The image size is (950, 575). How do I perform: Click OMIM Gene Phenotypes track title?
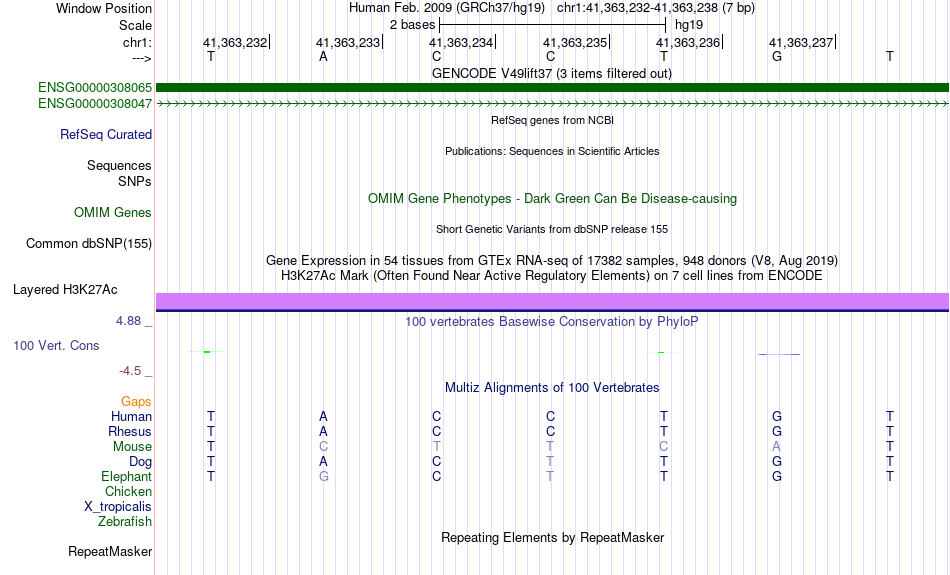point(552,199)
